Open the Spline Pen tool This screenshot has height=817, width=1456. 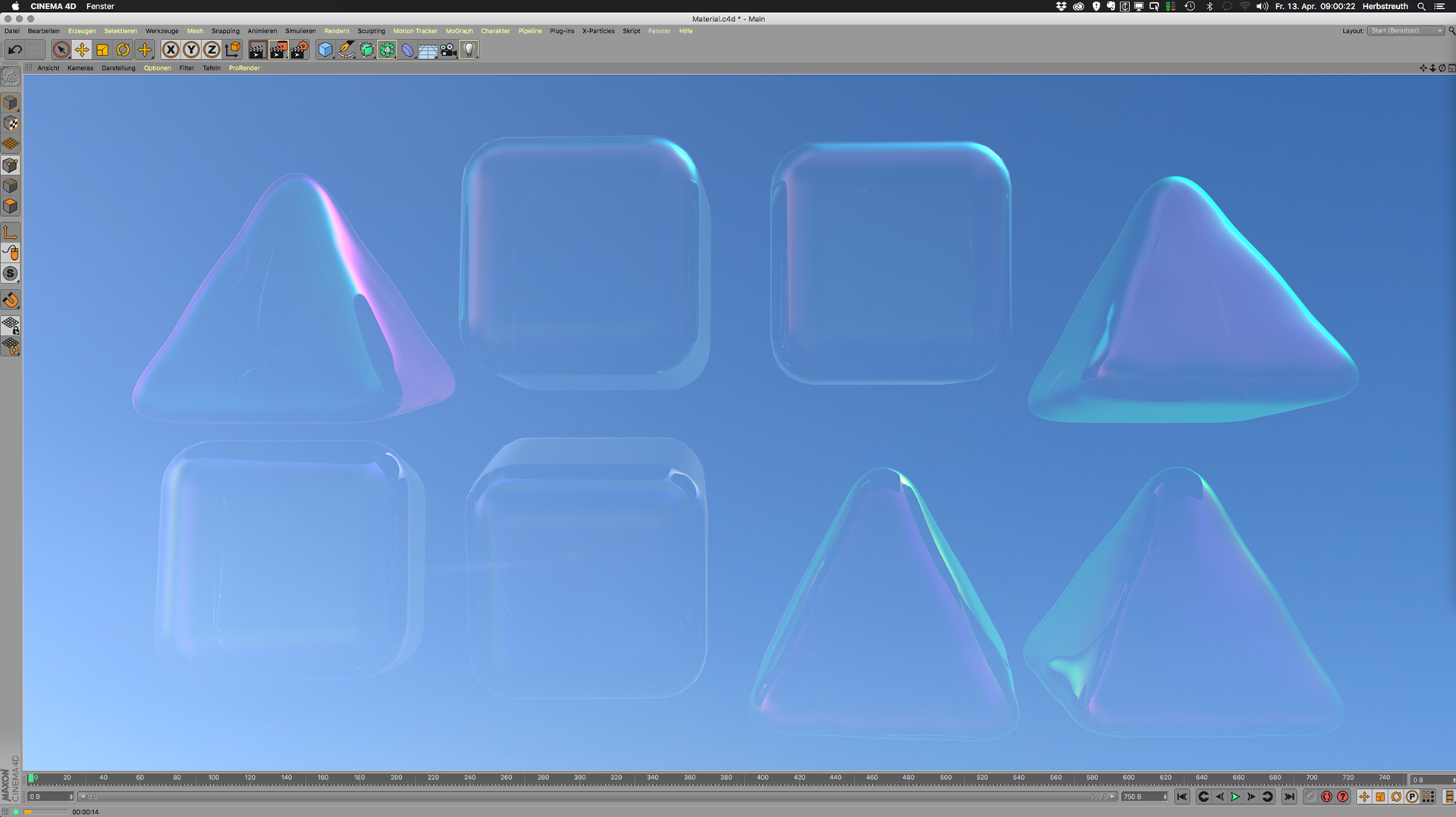point(346,50)
